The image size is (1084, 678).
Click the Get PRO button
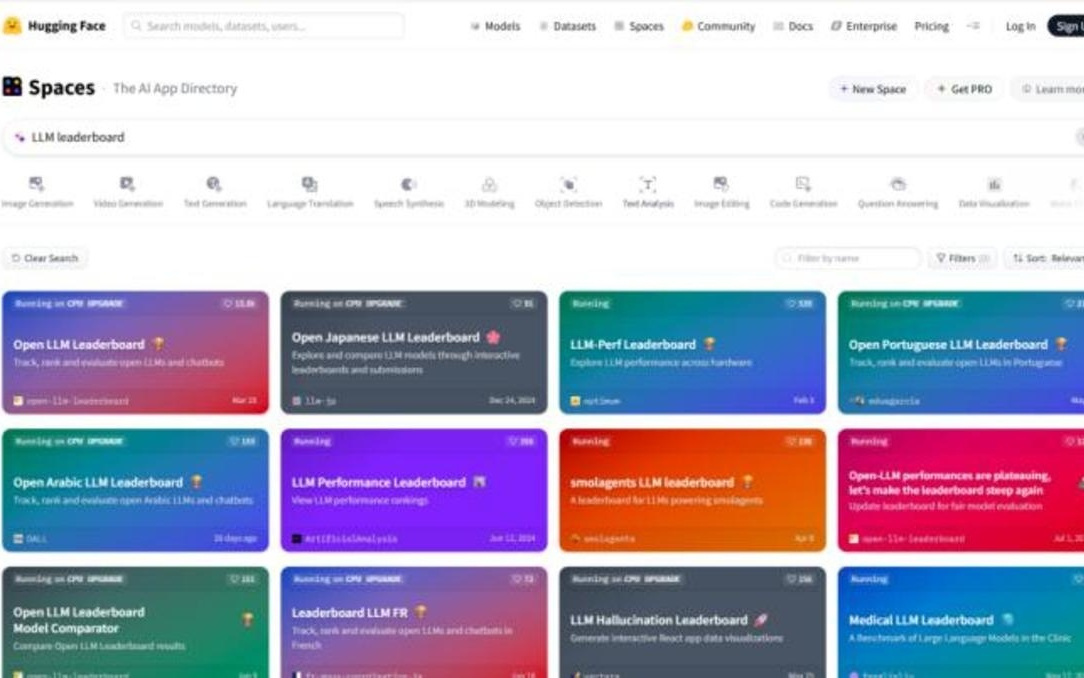click(x=964, y=89)
